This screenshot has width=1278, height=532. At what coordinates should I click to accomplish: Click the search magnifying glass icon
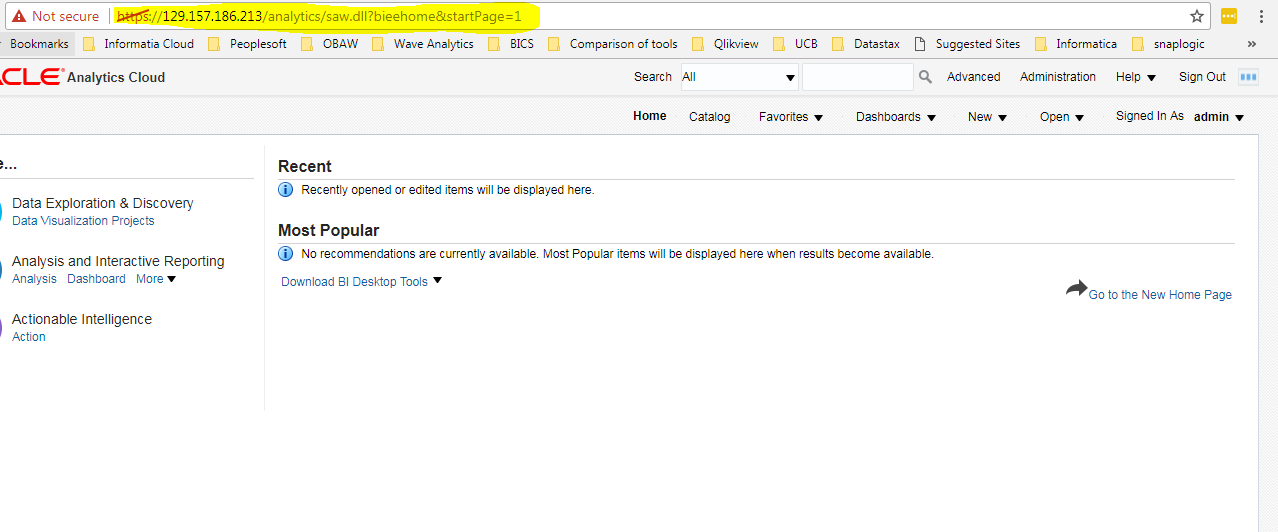click(x=925, y=77)
